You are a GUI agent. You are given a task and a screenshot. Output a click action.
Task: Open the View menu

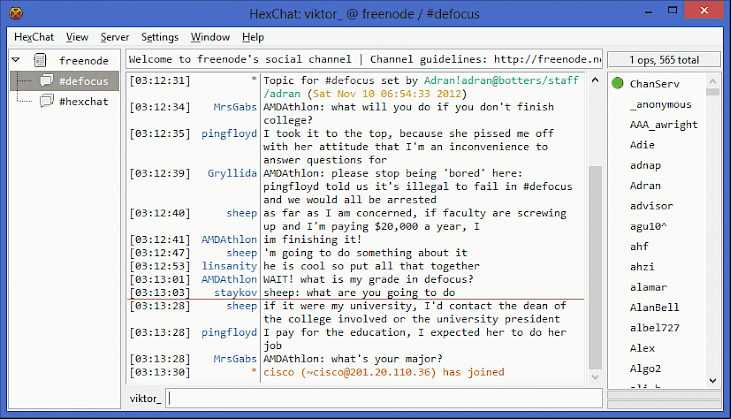tap(77, 37)
